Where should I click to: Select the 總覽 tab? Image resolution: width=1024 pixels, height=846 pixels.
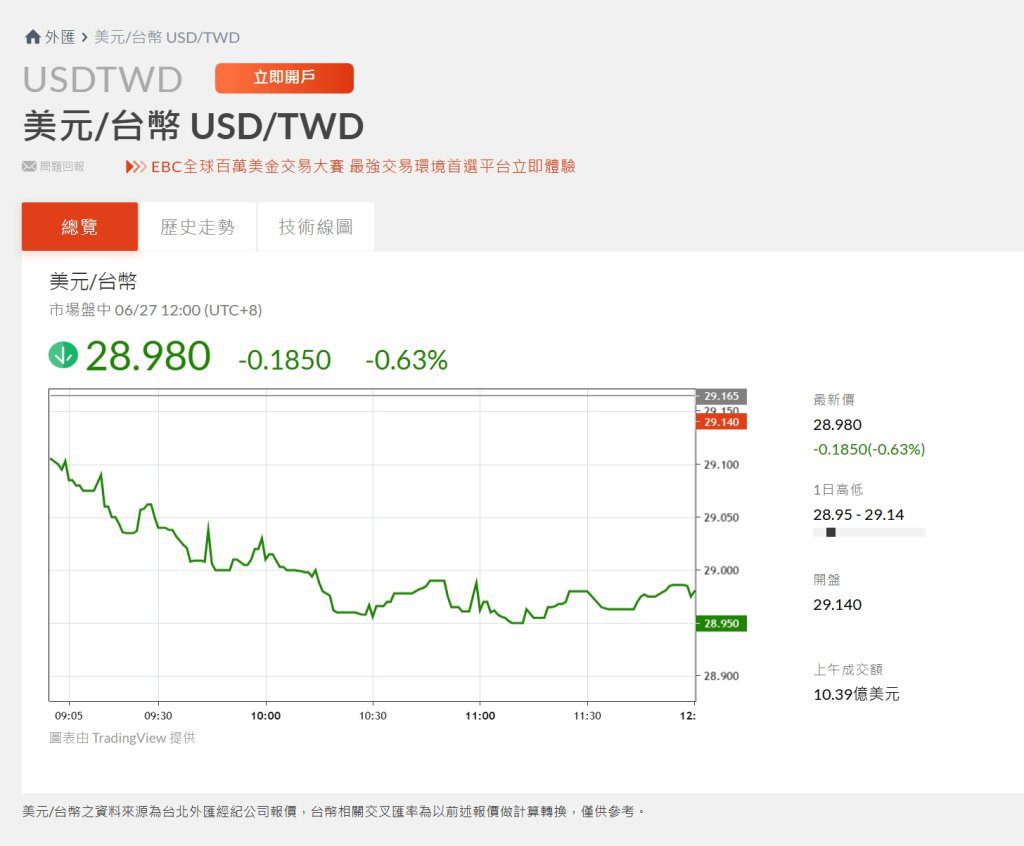click(80, 227)
